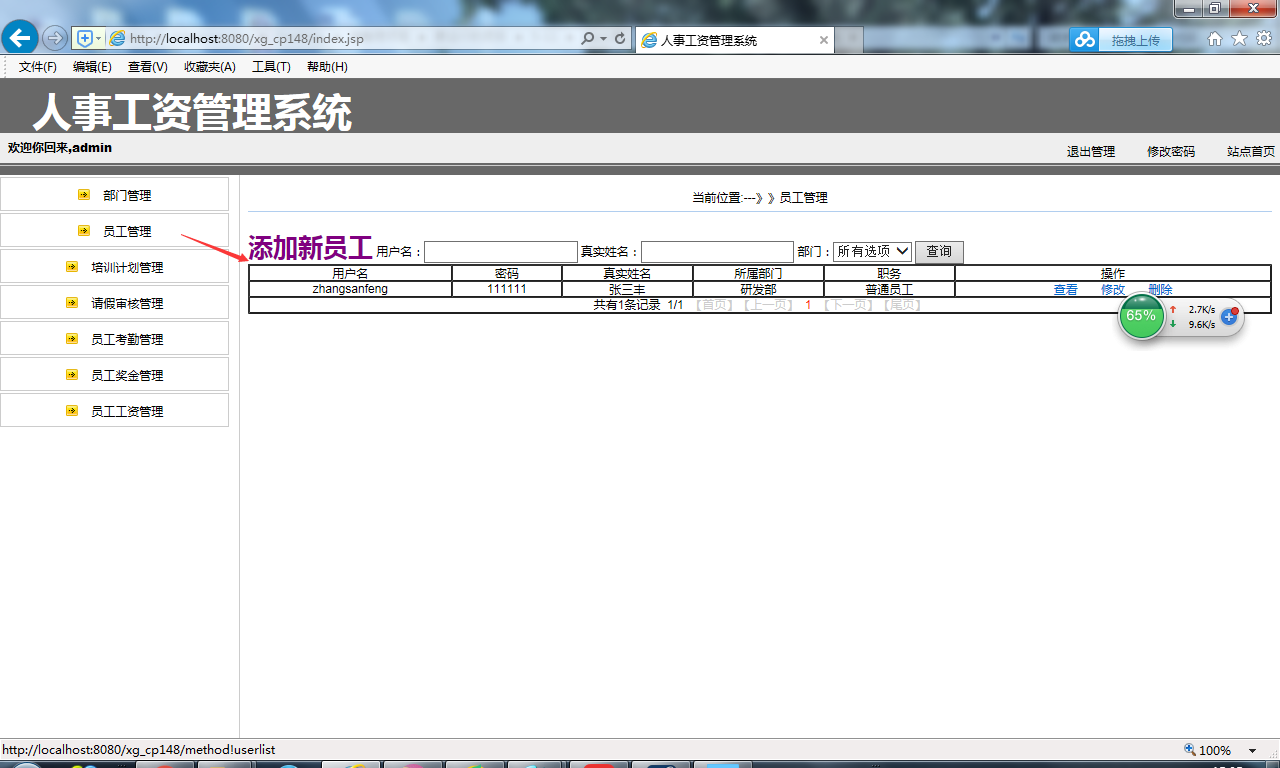
Task: Focus the 真实姓名 input field
Action: [x=717, y=252]
